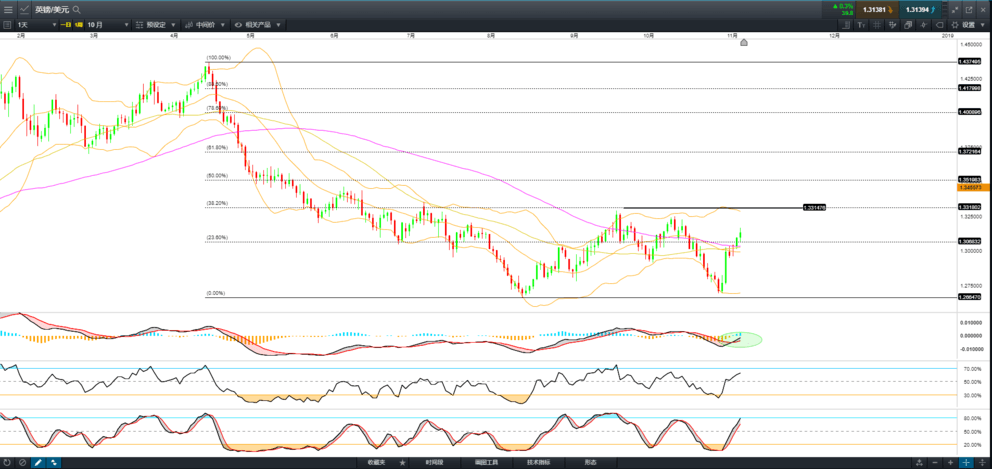
Task: Open the 时间段 timeframe tab
Action: click(435, 463)
